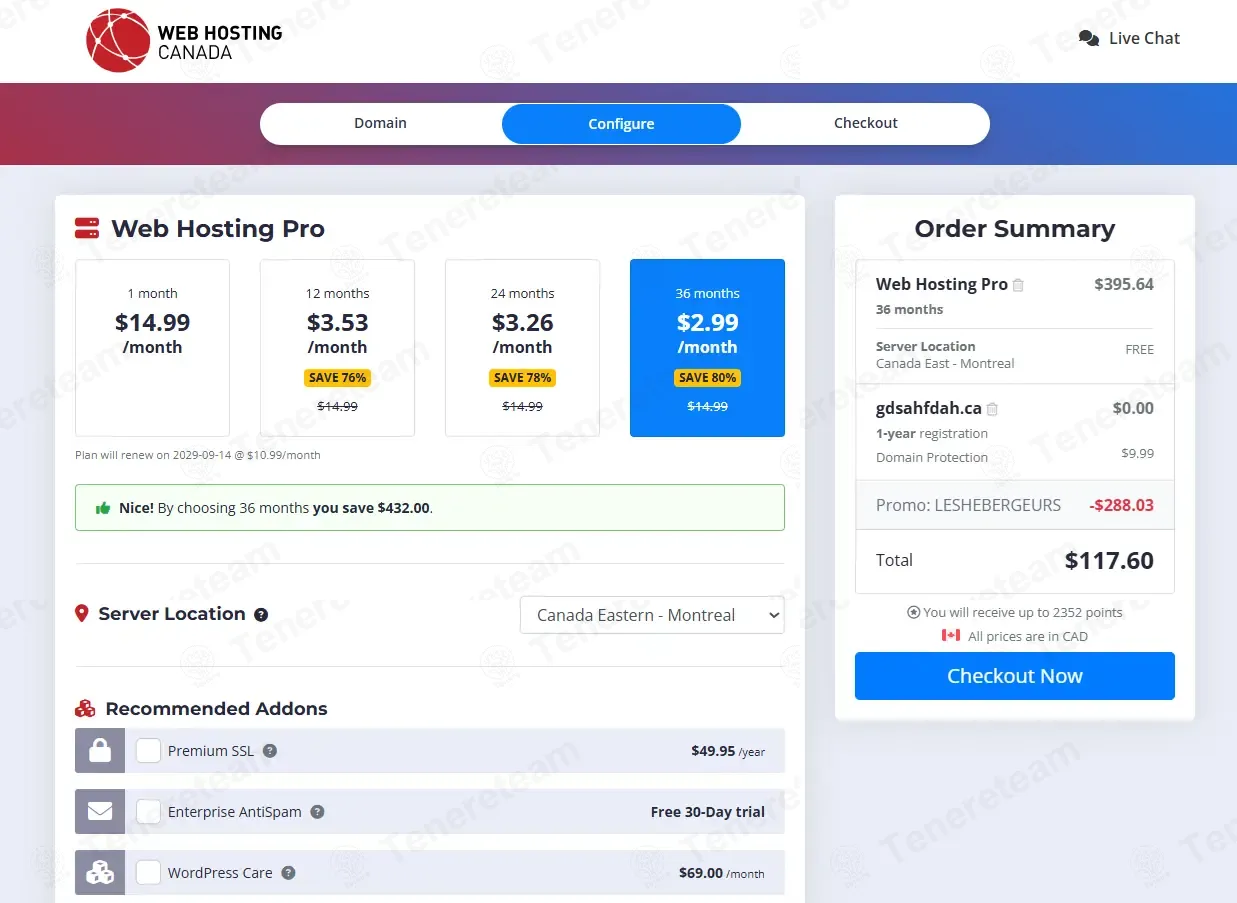Go to the Domain step tab
This screenshot has width=1237, height=903.
click(x=380, y=123)
